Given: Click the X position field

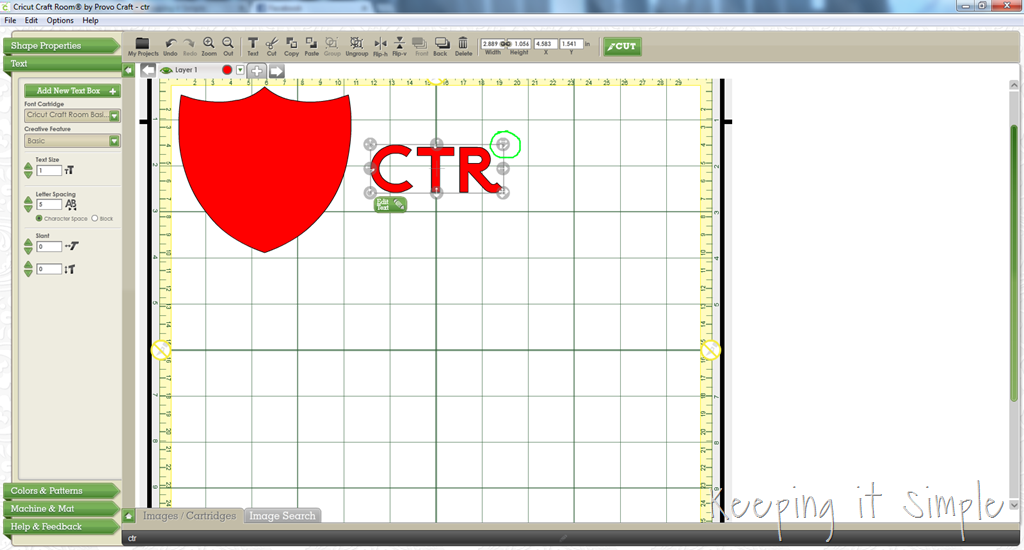Looking at the screenshot, I should click(545, 44).
